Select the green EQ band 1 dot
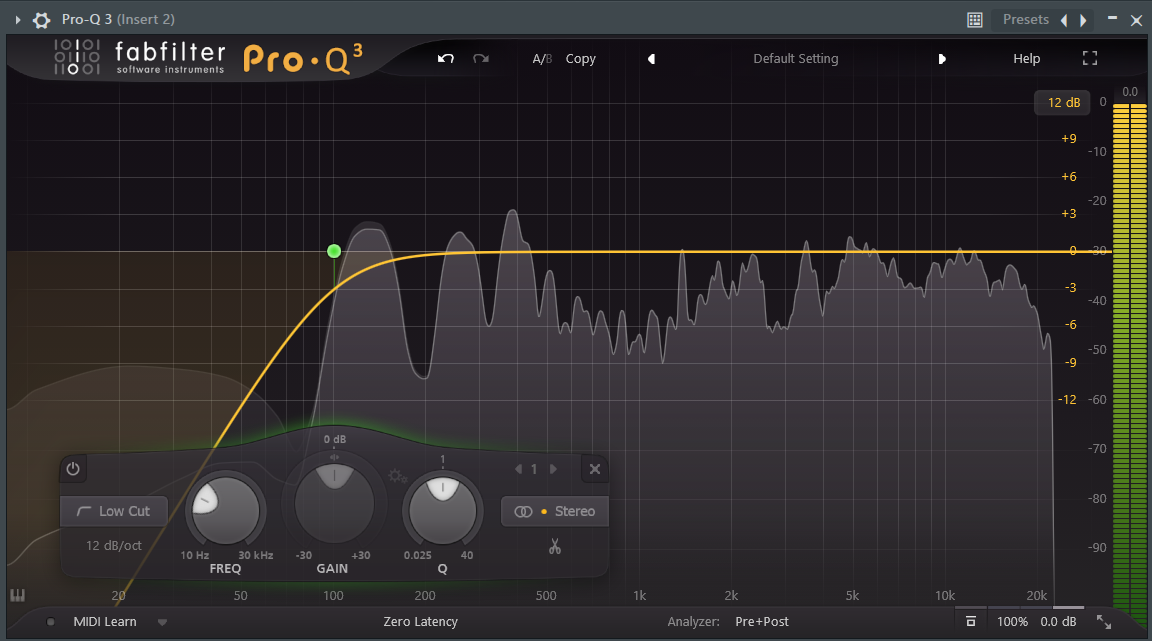Screen dimensions: 1152x641 click(334, 251)
